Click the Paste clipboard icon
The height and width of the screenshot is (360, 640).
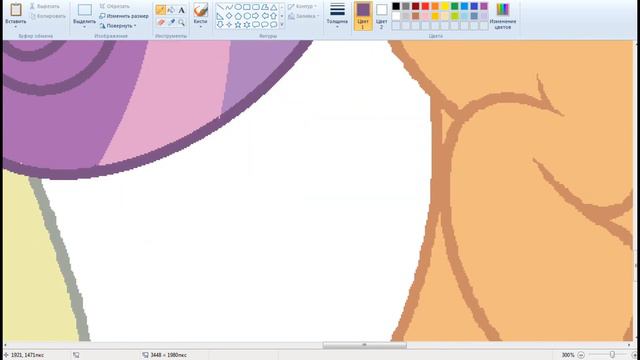click(x=16, y=9)
